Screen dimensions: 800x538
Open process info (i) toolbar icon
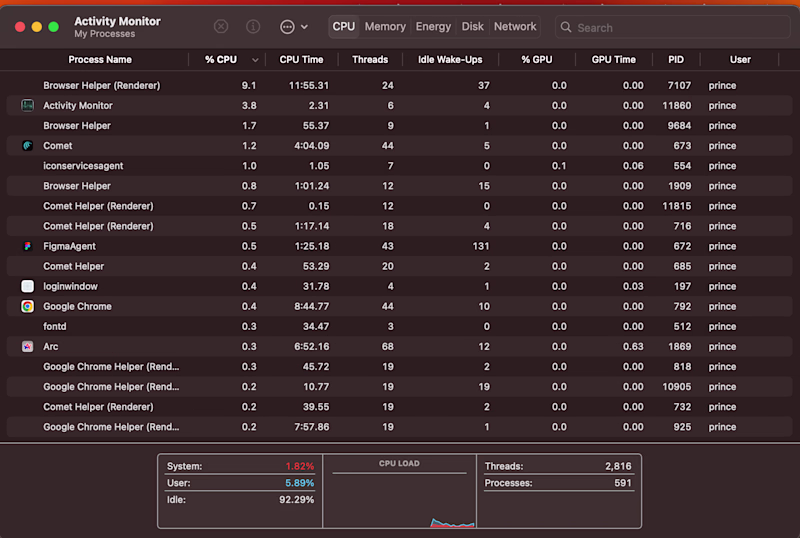pos(253,27)
